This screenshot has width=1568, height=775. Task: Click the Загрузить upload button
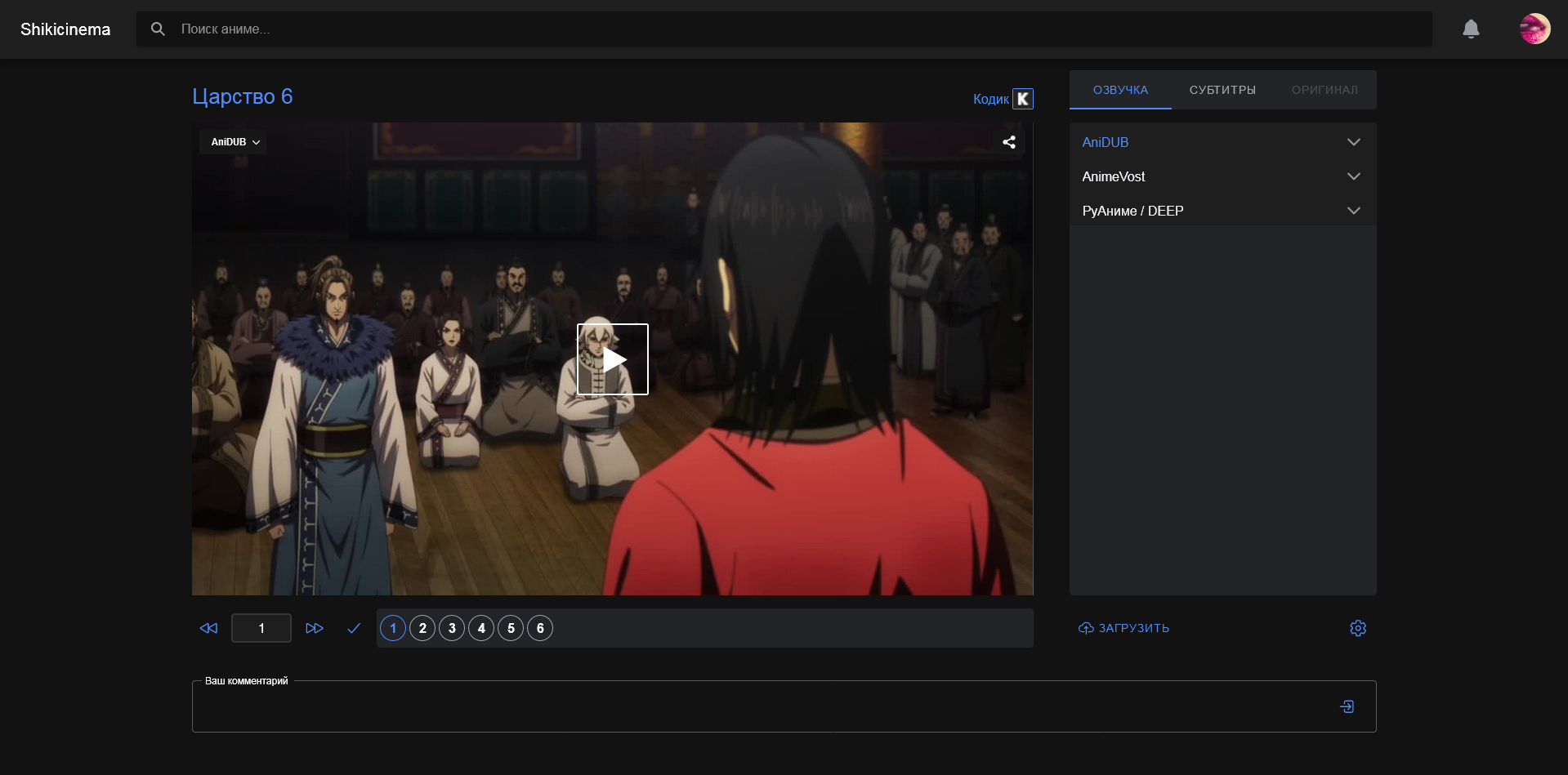coord(1124,628)
